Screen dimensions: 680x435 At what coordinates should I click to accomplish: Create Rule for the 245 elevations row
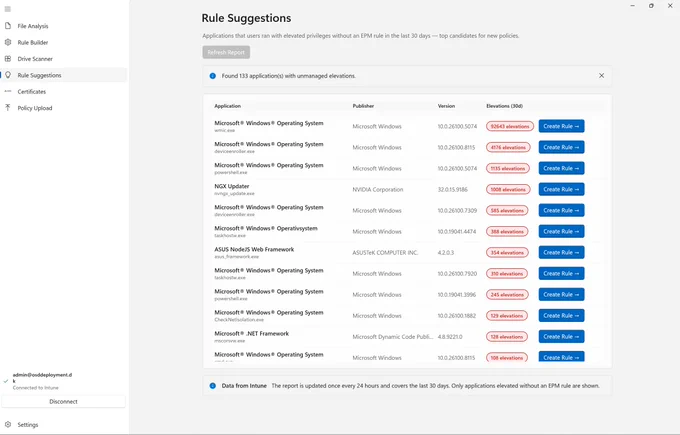(x=561, y=294)
